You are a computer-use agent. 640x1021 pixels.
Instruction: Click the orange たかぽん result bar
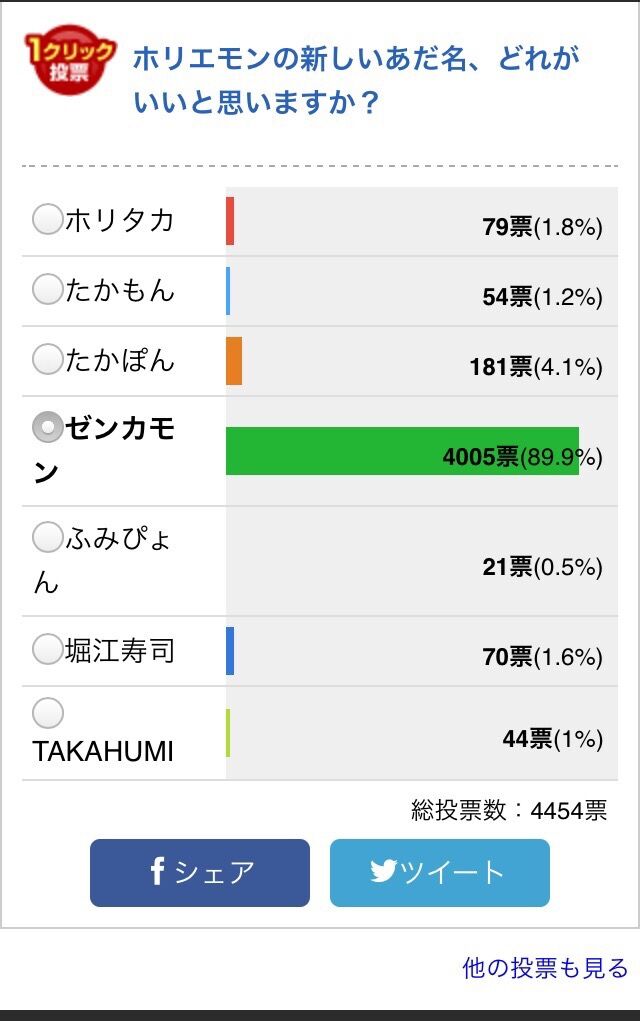(234, 361)
